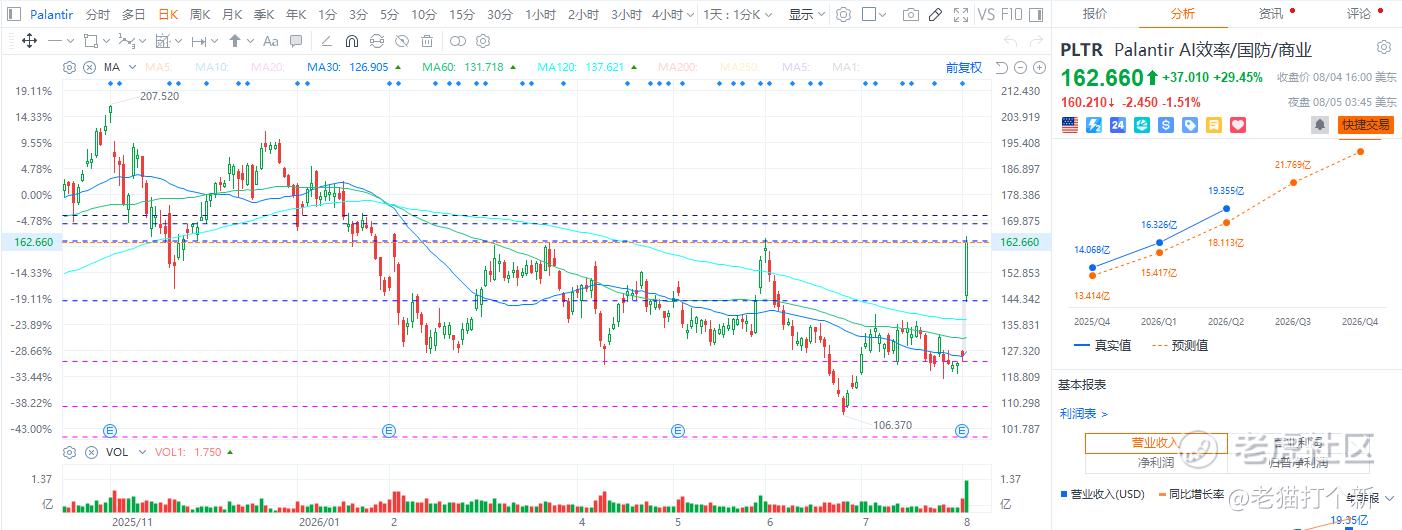Click the camera screenshot icon
Image resolution: width=1402 pixels, height=530 pixels.
[x=910, y=15]
